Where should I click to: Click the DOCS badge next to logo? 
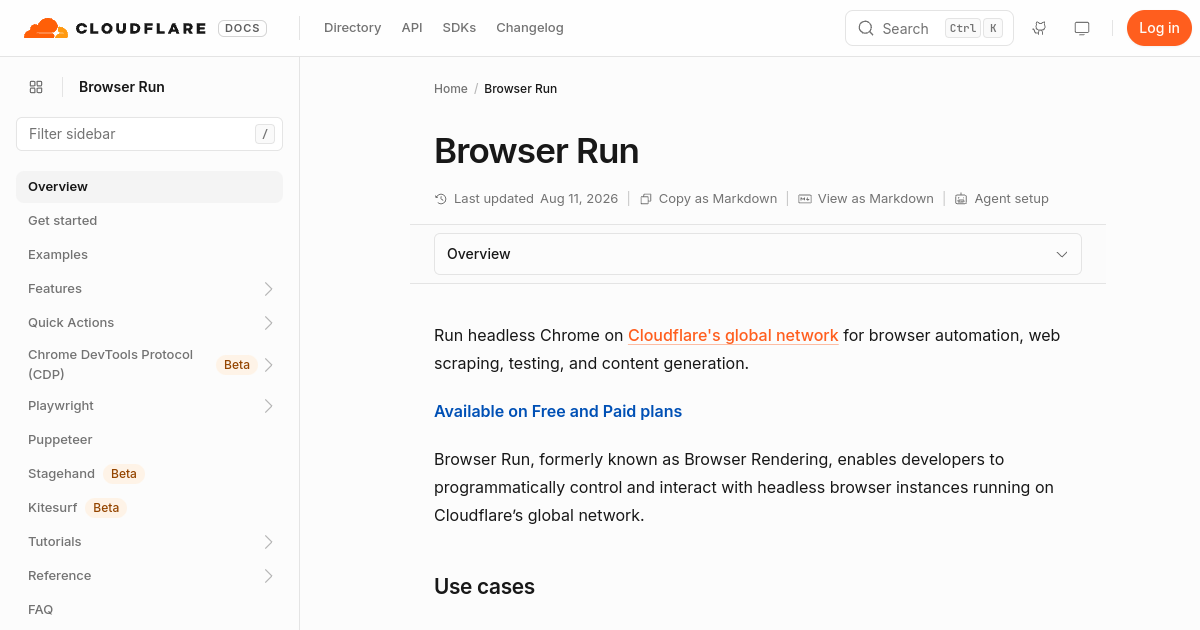pos(243,28)
